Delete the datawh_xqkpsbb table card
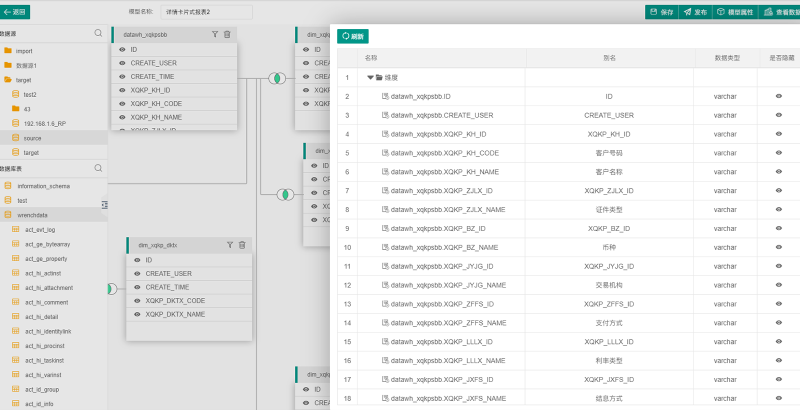800x410 pixels. pos(227,34)
